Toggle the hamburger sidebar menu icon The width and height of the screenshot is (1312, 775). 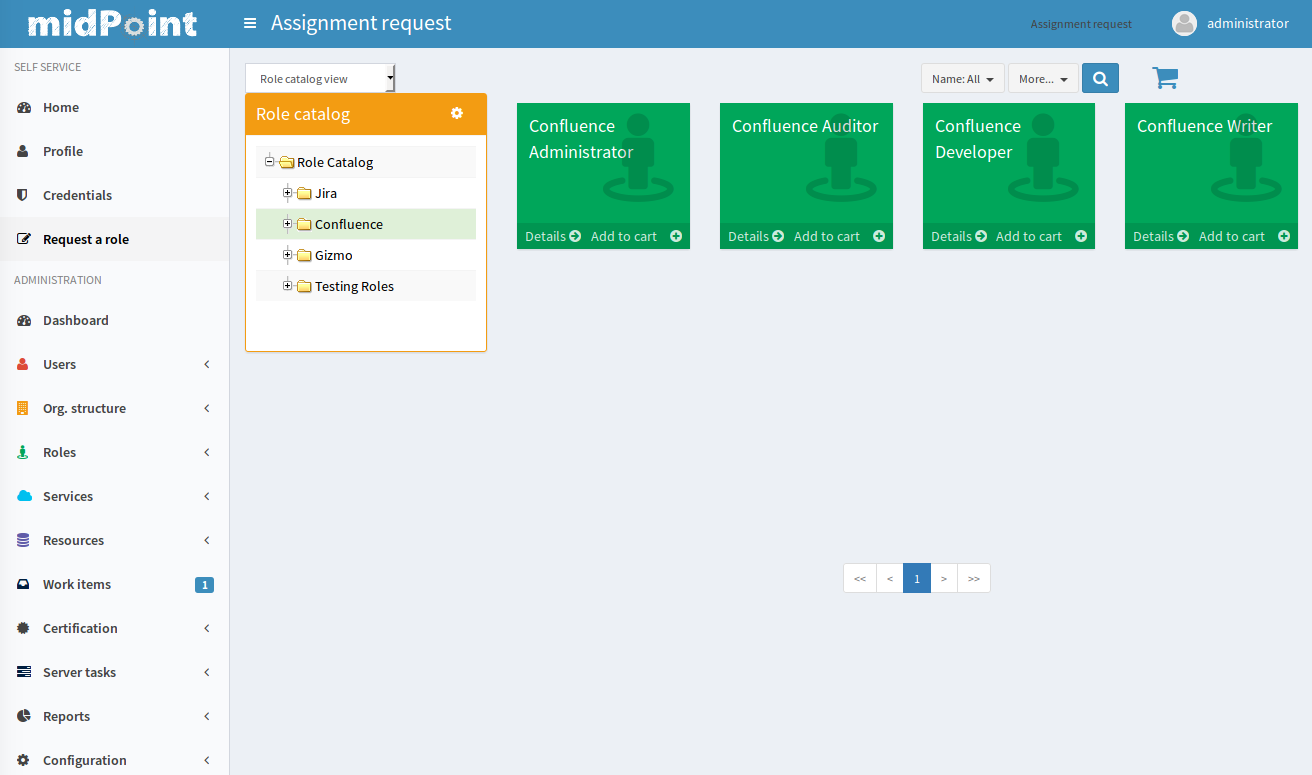pos(250,23)
